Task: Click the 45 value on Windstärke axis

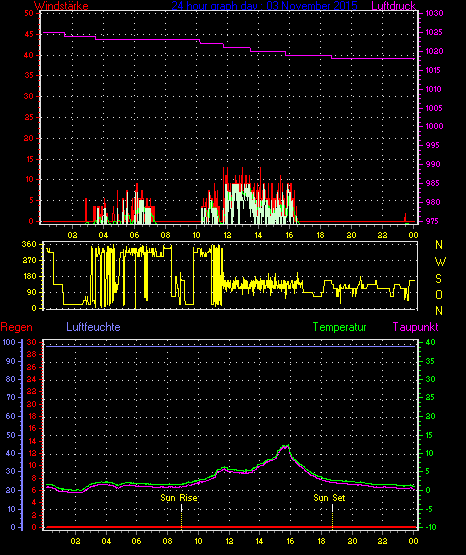Action: 29,34
